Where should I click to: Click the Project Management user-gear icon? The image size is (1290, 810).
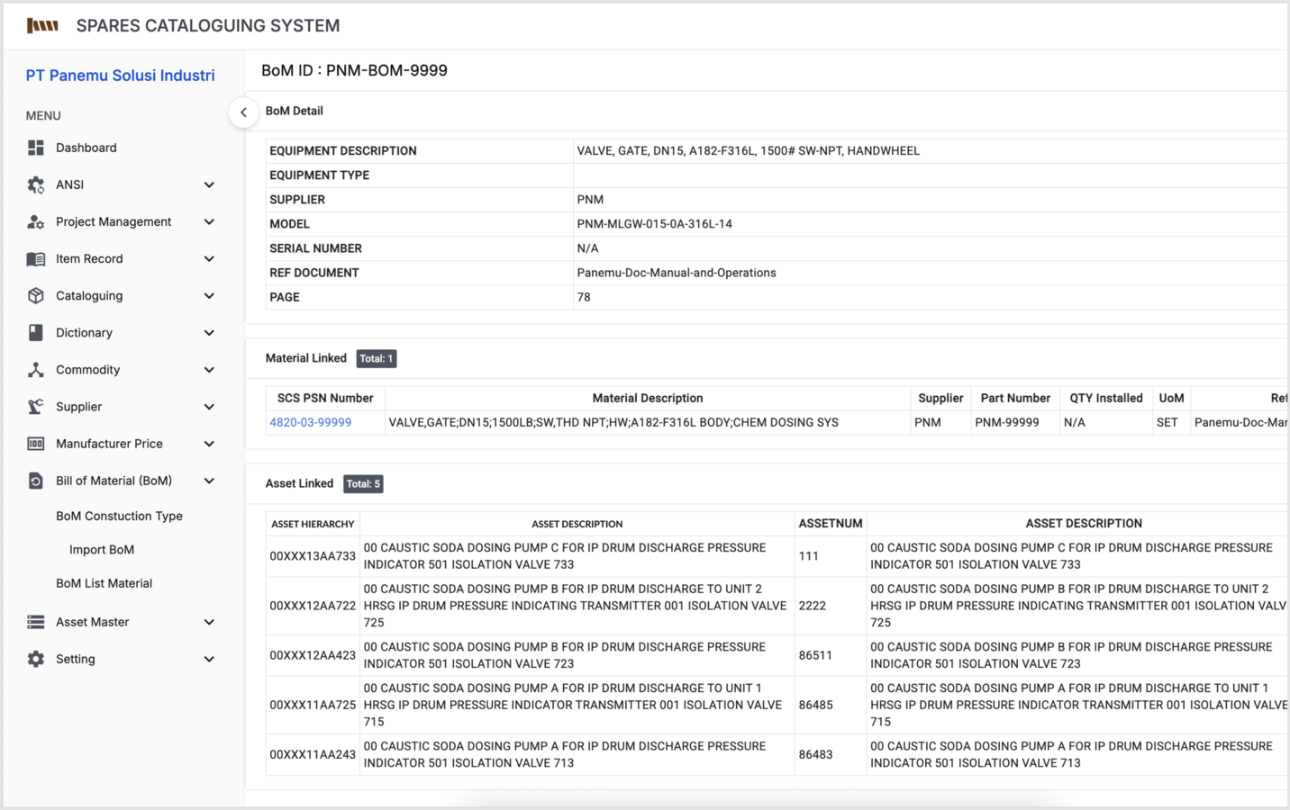[36, 222]
